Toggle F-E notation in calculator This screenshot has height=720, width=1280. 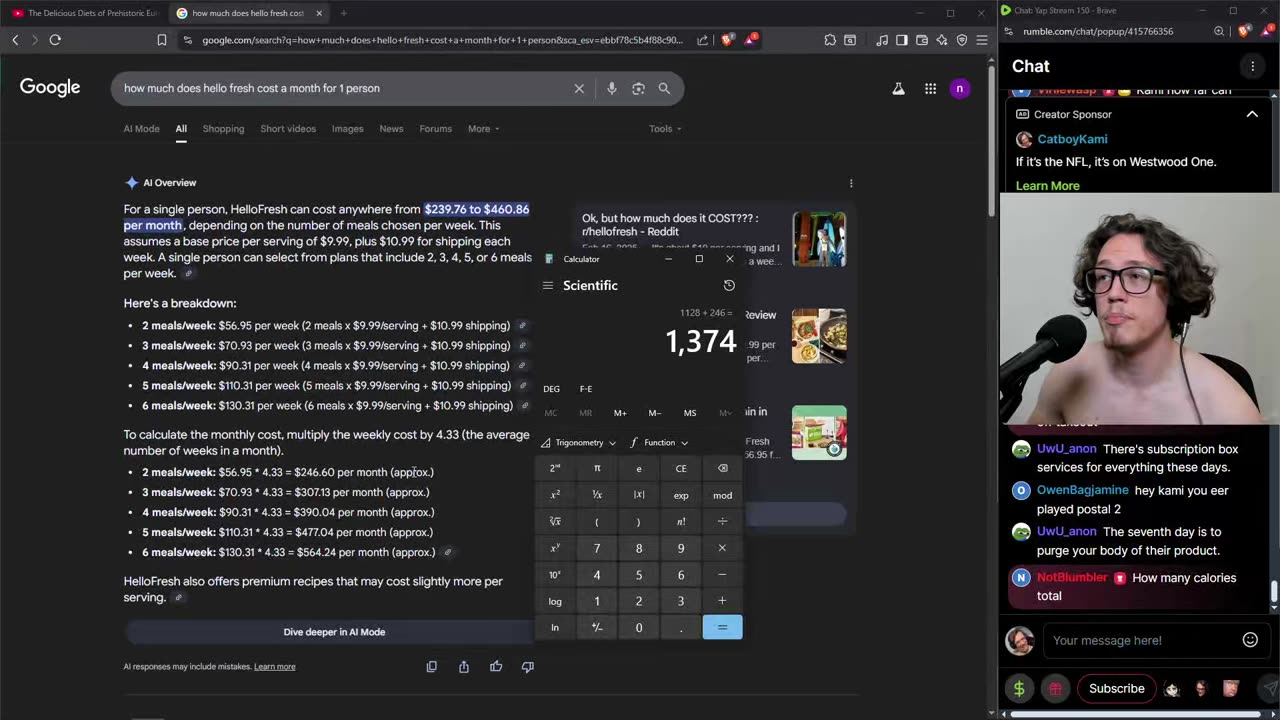pos(586,389)
